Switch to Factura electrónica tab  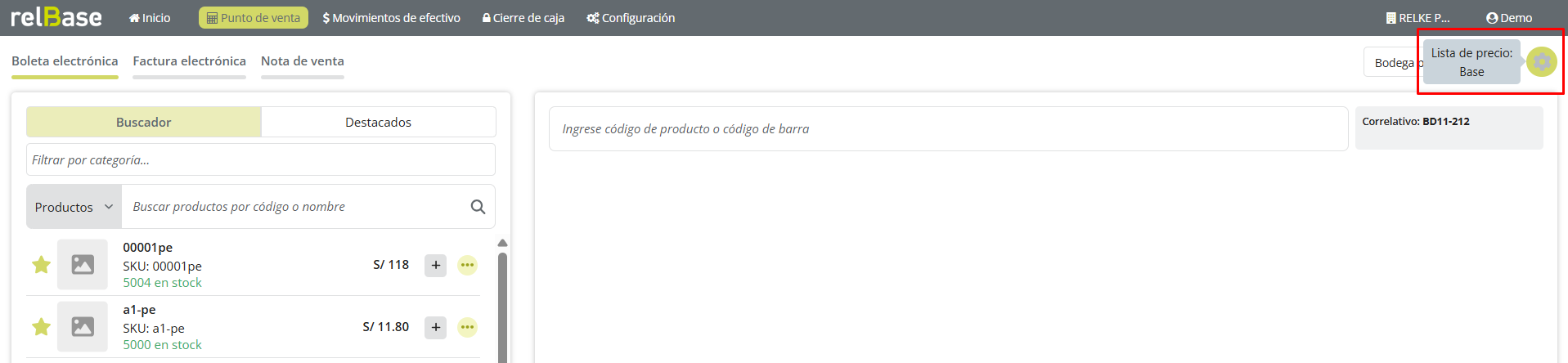coord(189,61)
